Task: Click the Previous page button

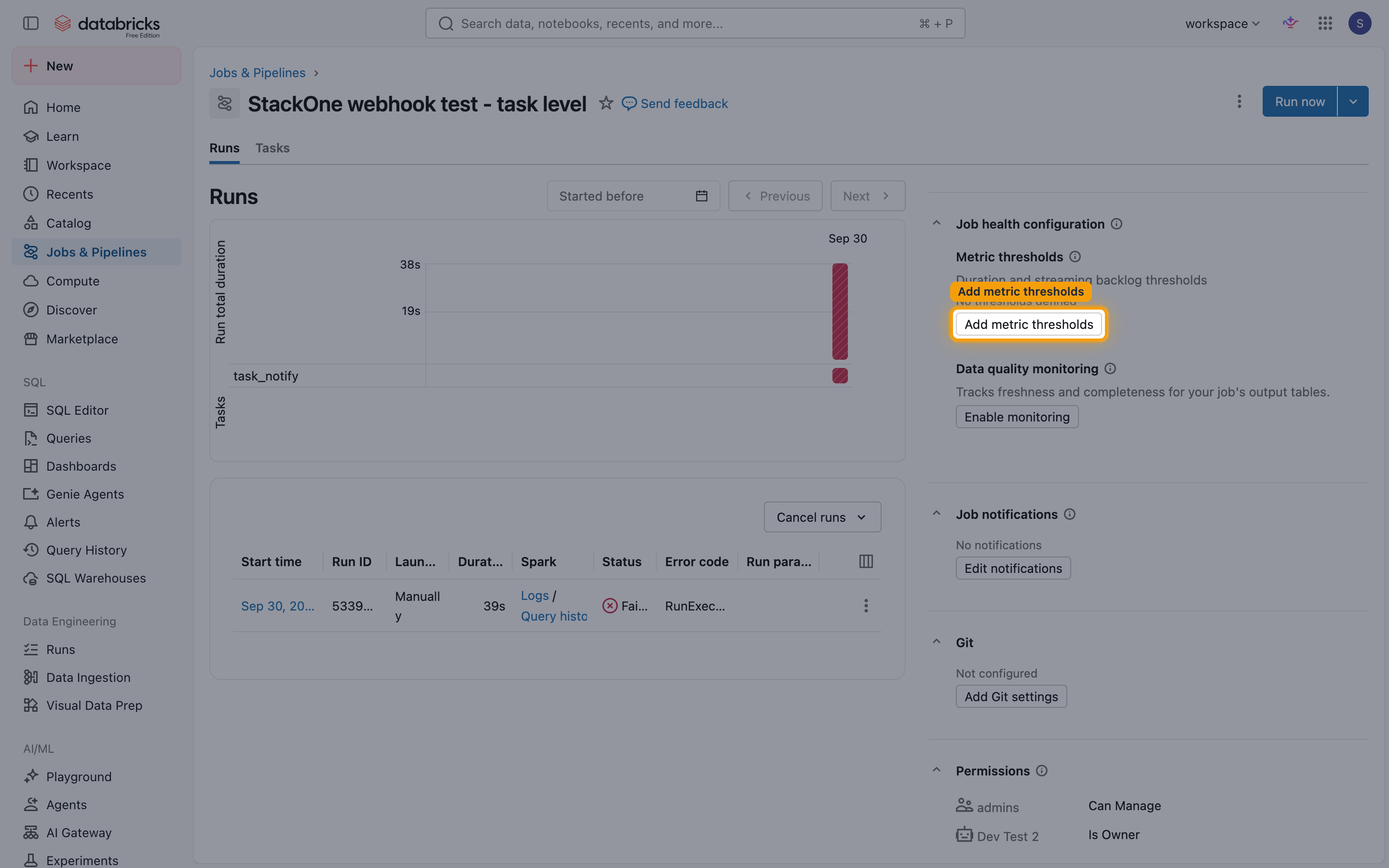Action: (776, 196)
